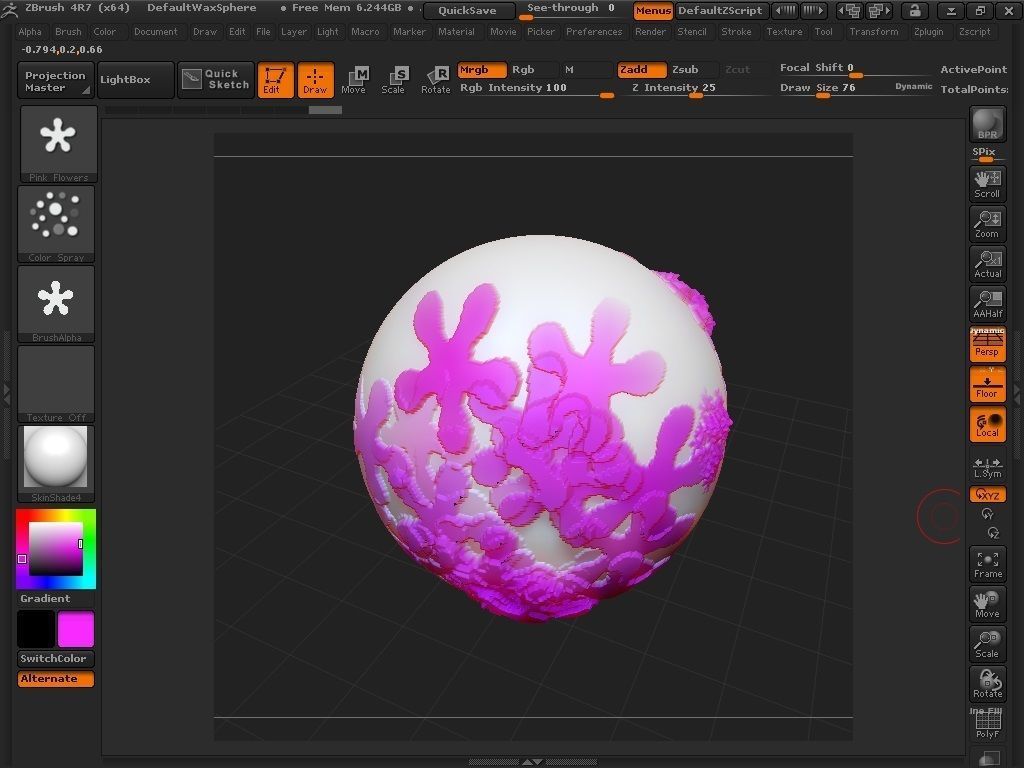
Task: Enable Zadd sculpt mode
Action: pos(642,70)
